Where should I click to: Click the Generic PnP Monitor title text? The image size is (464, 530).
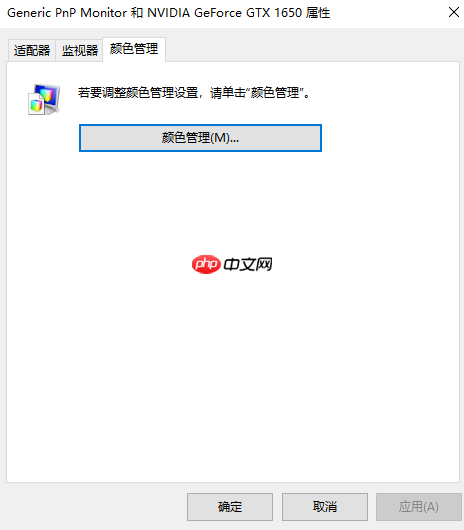[x=67, y=13]
